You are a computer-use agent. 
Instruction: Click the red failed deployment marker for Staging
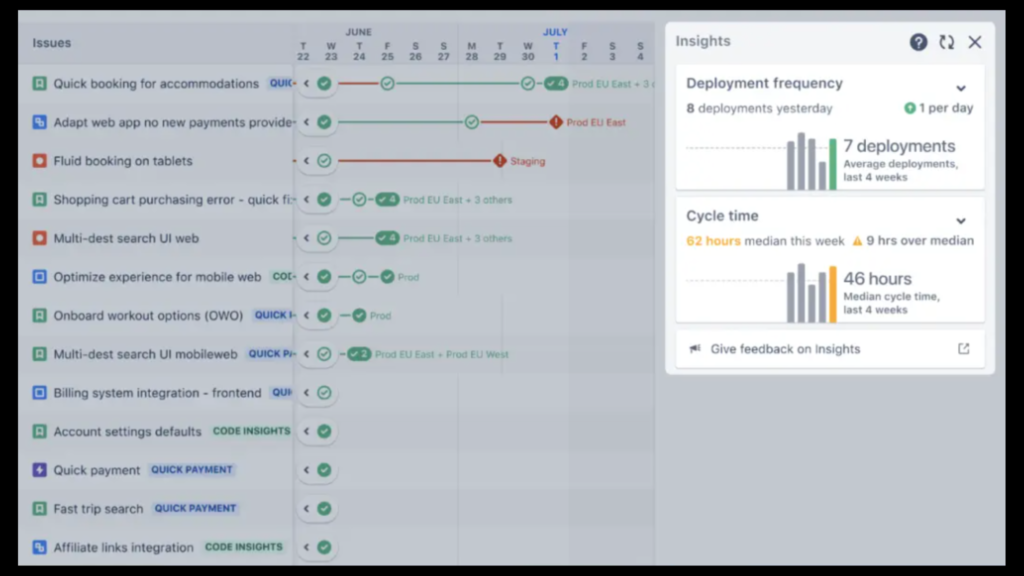tap(499, 161)
